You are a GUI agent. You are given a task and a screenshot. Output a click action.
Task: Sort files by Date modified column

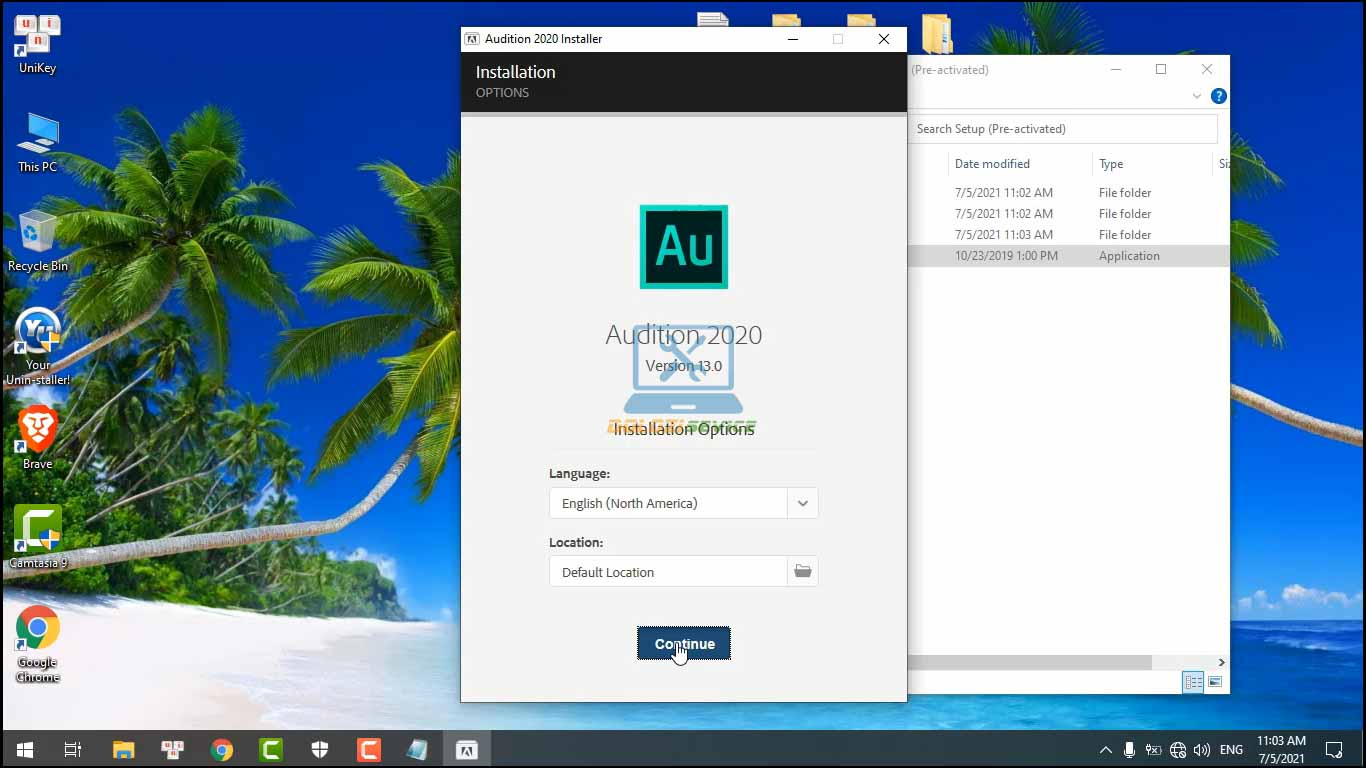[x=992, y=164]
